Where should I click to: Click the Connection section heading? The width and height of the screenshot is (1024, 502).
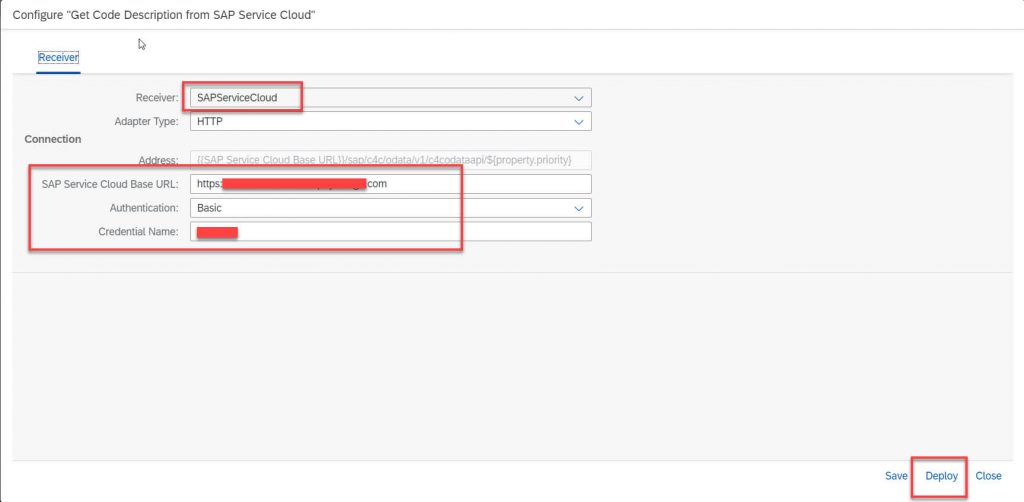click(x=53, y=139)
